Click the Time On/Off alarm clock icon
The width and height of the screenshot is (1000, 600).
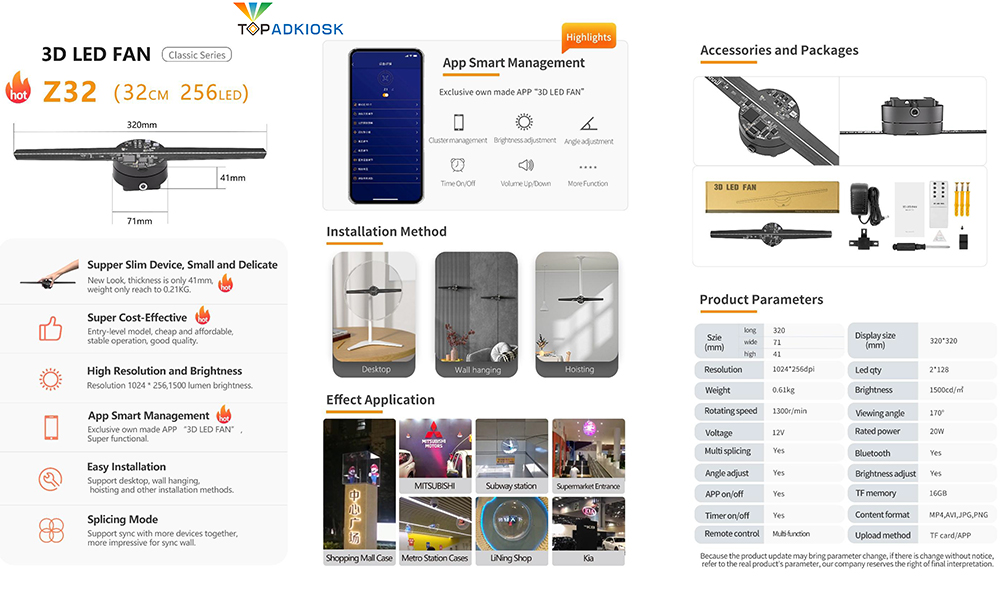point(457,165)
